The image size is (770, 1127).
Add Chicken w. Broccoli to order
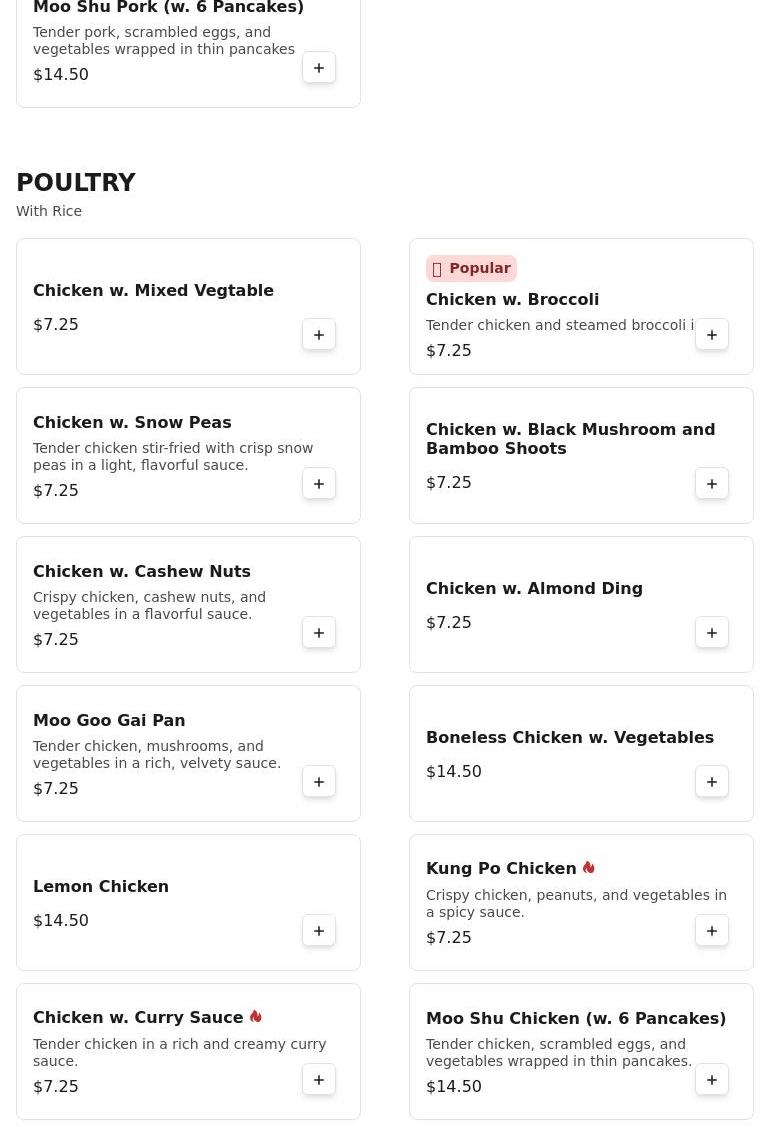712,335
